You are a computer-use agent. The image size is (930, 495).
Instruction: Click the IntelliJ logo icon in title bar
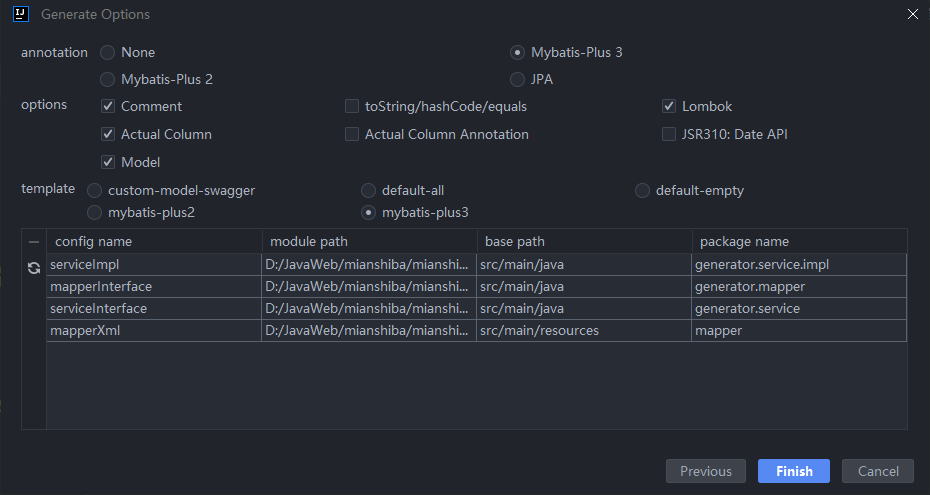click(21, 14)
